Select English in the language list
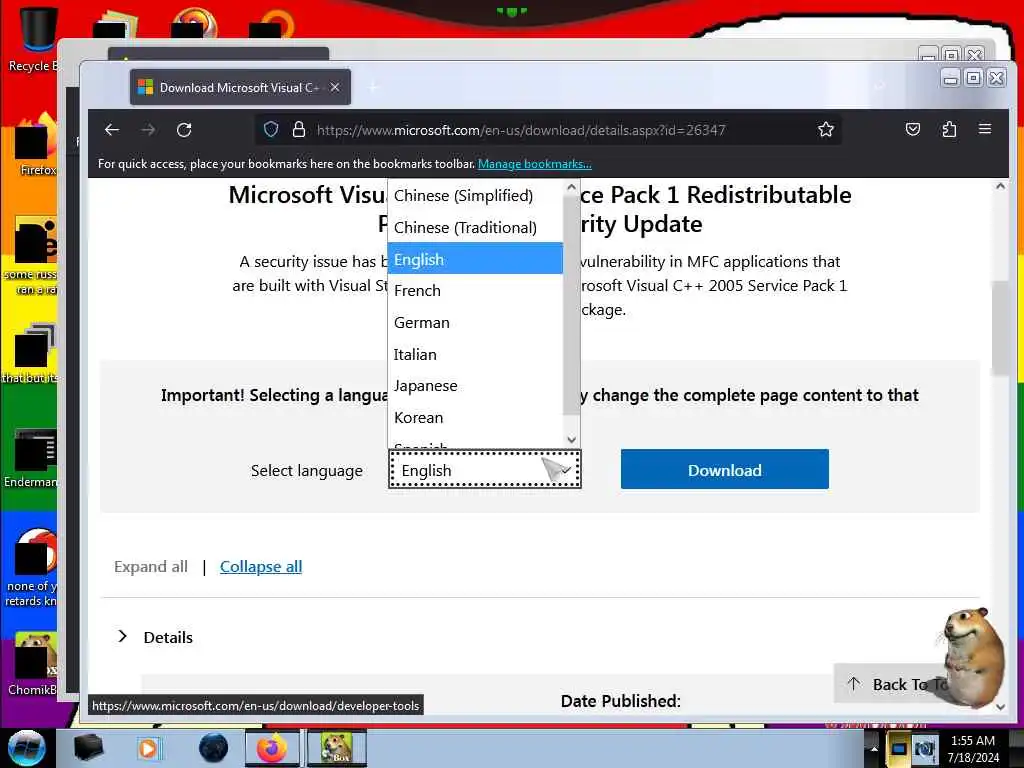This screenshot has height=768, width=1024. (475, 259)
